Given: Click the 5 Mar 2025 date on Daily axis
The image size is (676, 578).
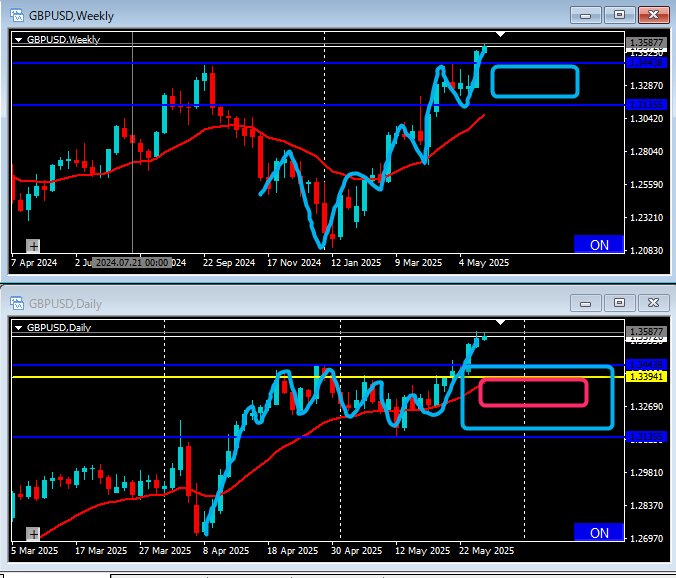Looking at the screenshot, I should (x=34, y=550).
